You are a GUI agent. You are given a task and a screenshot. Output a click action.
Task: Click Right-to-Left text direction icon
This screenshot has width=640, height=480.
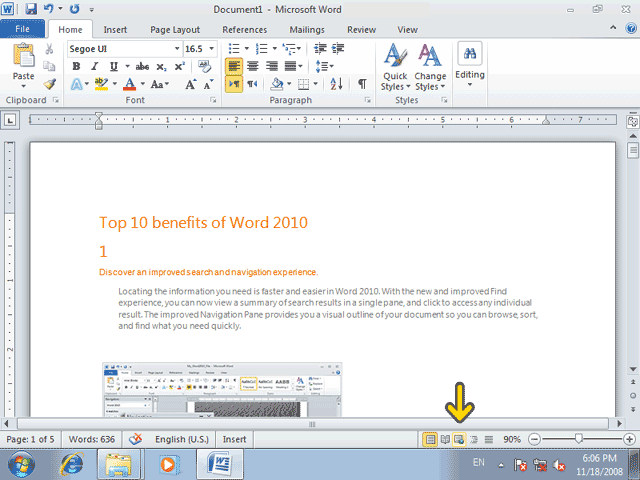pos(252,84)
